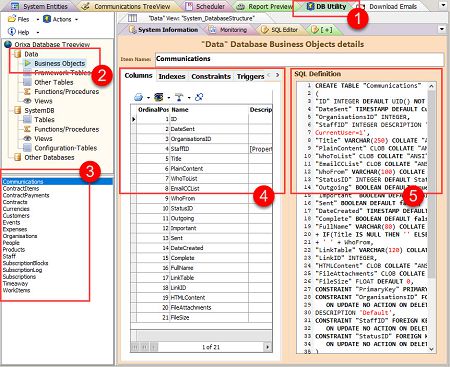
Task: Switch to the Constraints tab
Action: [x=211, y=76]
